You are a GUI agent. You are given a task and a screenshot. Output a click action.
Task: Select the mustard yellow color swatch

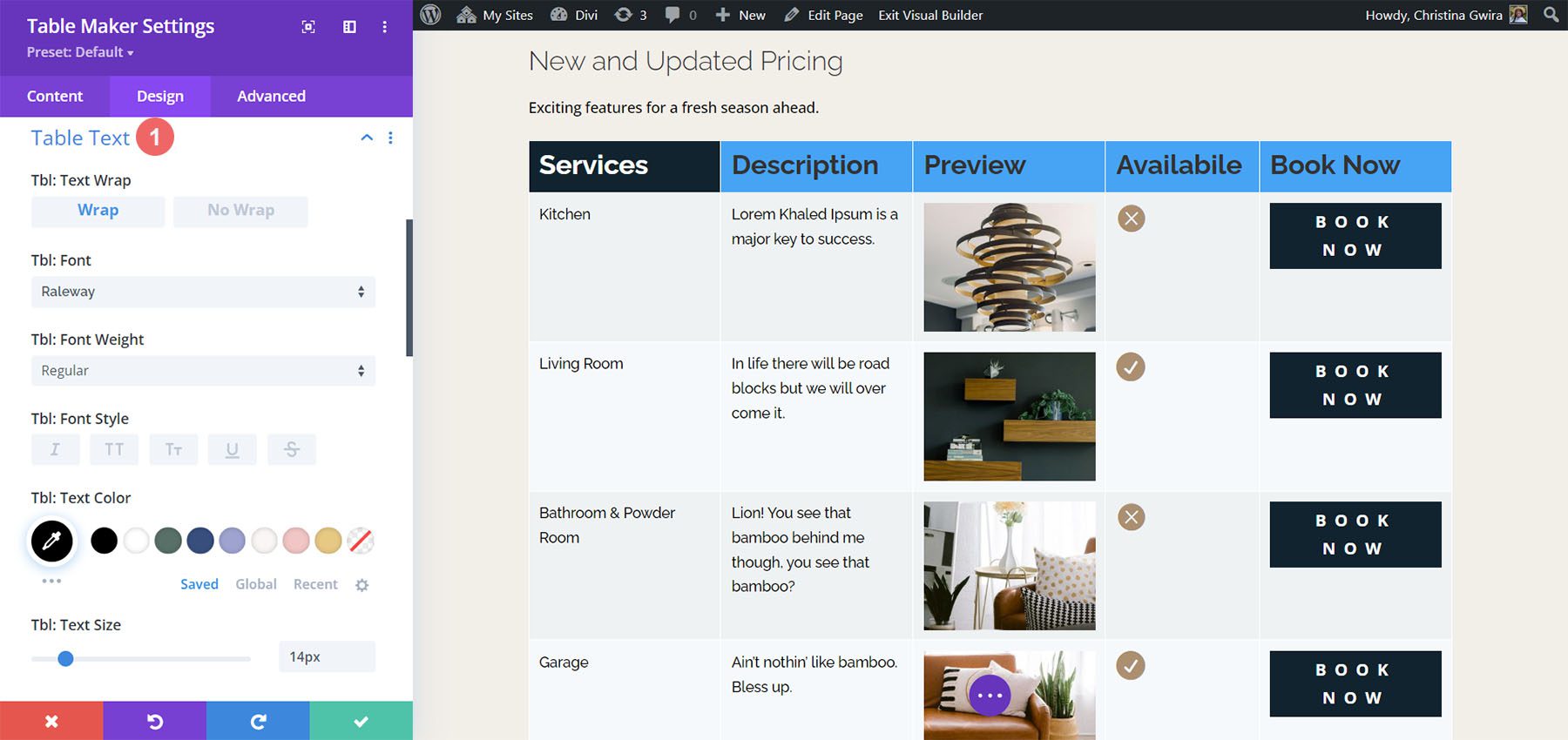(x=328, y=541)
